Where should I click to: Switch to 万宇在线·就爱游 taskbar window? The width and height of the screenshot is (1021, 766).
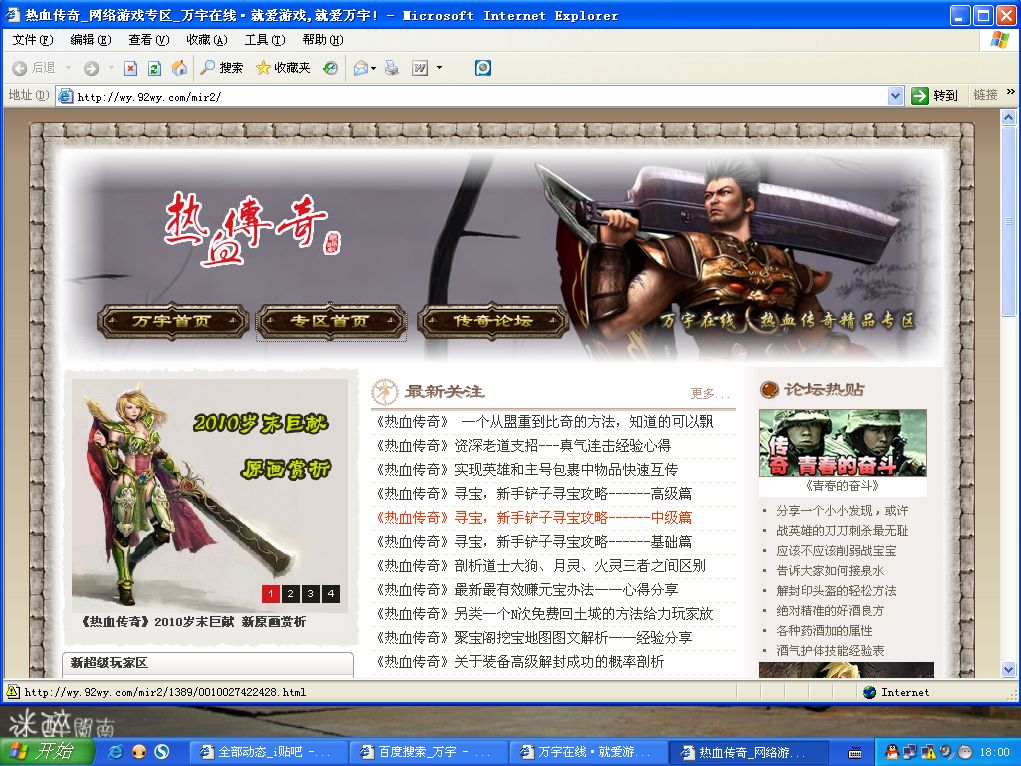pos(587,752)
